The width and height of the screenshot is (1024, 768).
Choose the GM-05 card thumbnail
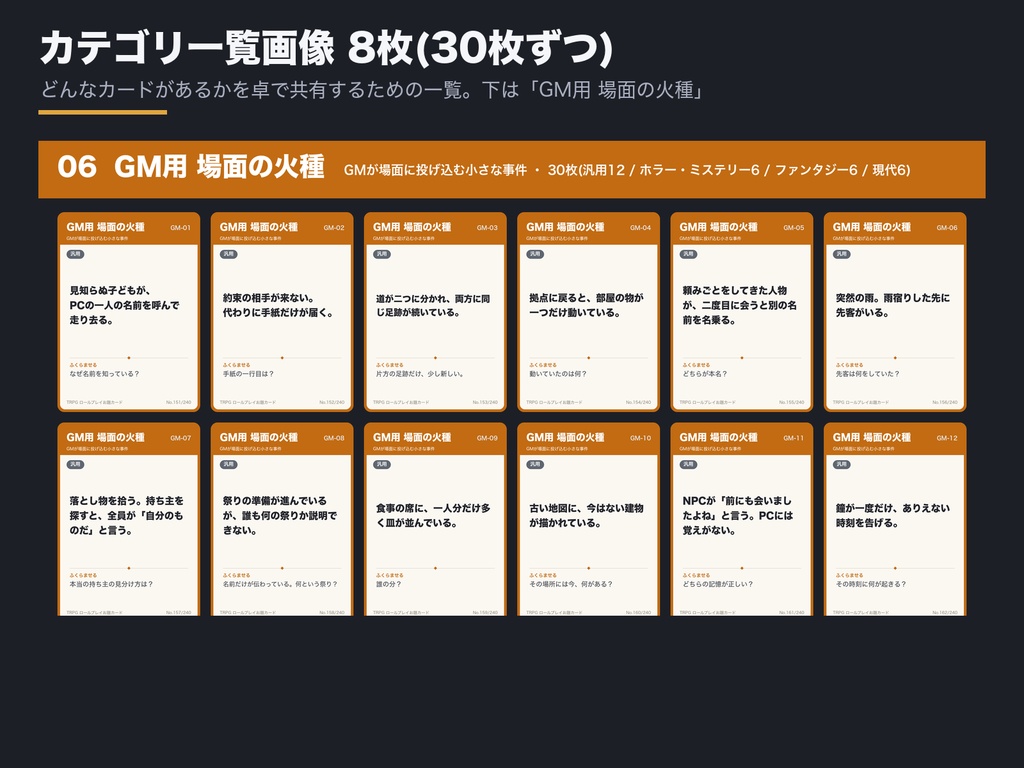(x=742, y=312)
